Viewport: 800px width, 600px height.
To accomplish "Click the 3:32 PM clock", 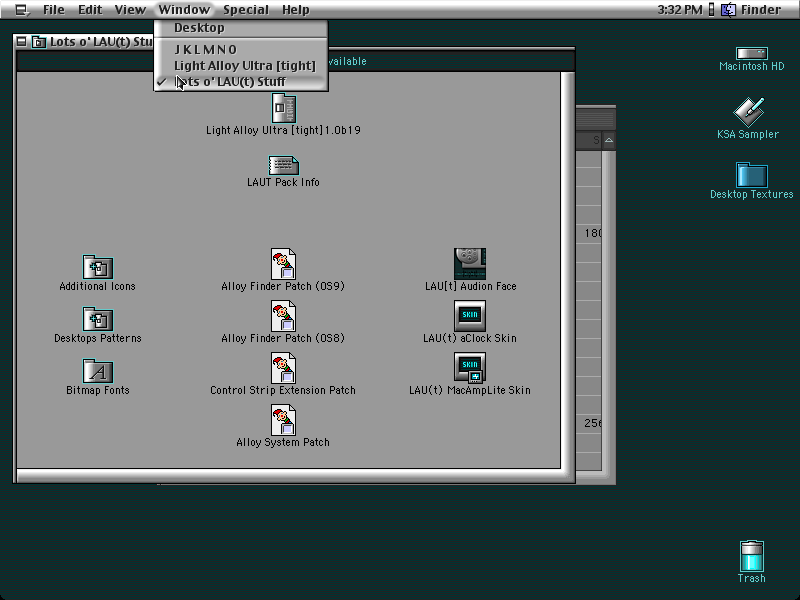I will click(x=680, y=10).
